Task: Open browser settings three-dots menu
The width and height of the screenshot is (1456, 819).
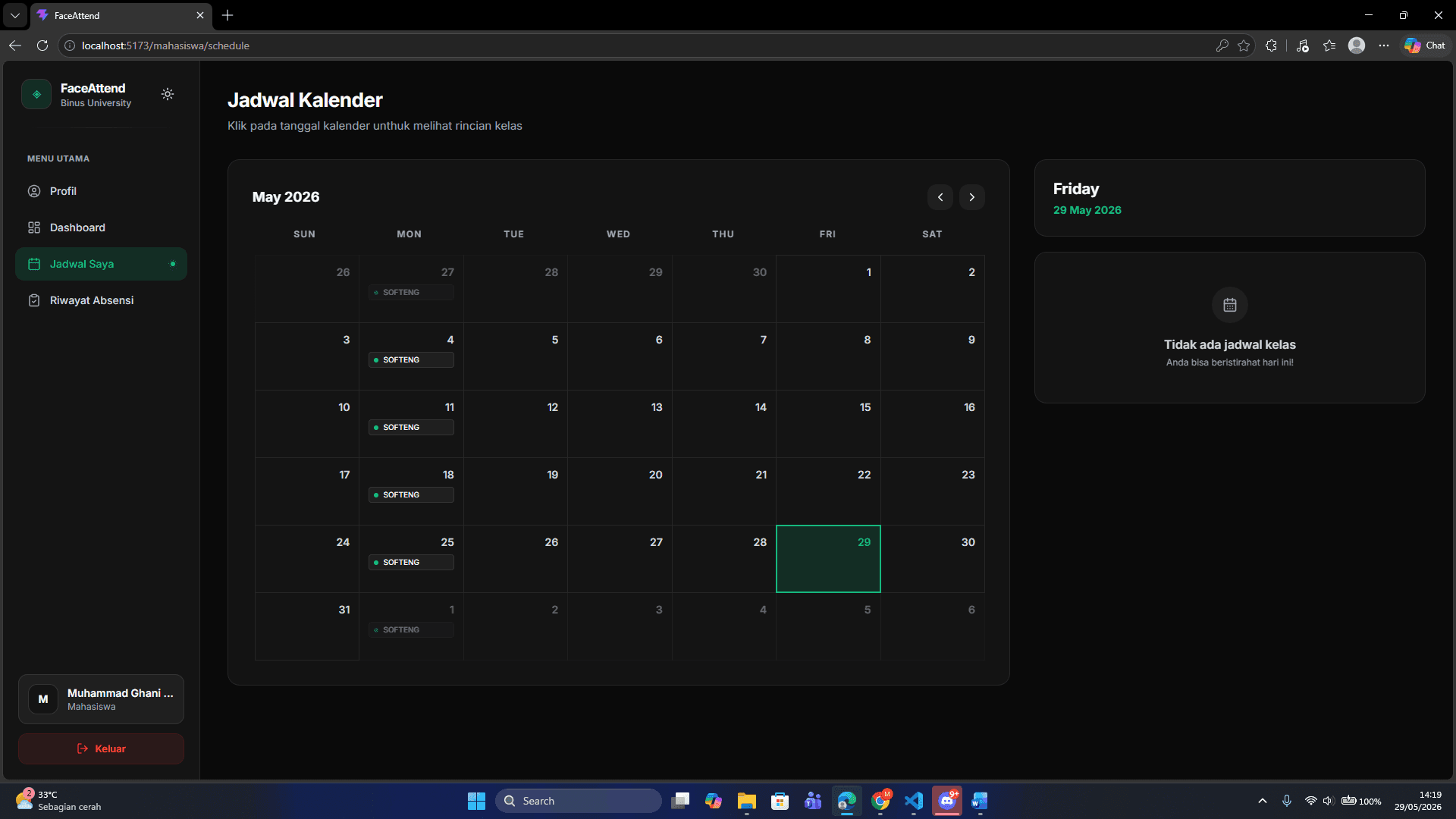Action: click(x=1384, y=45)
